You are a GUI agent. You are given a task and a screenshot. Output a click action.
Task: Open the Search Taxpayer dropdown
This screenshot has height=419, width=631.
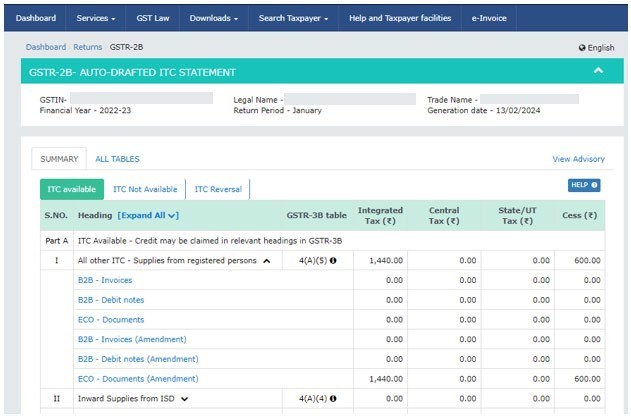coord(294,18)
